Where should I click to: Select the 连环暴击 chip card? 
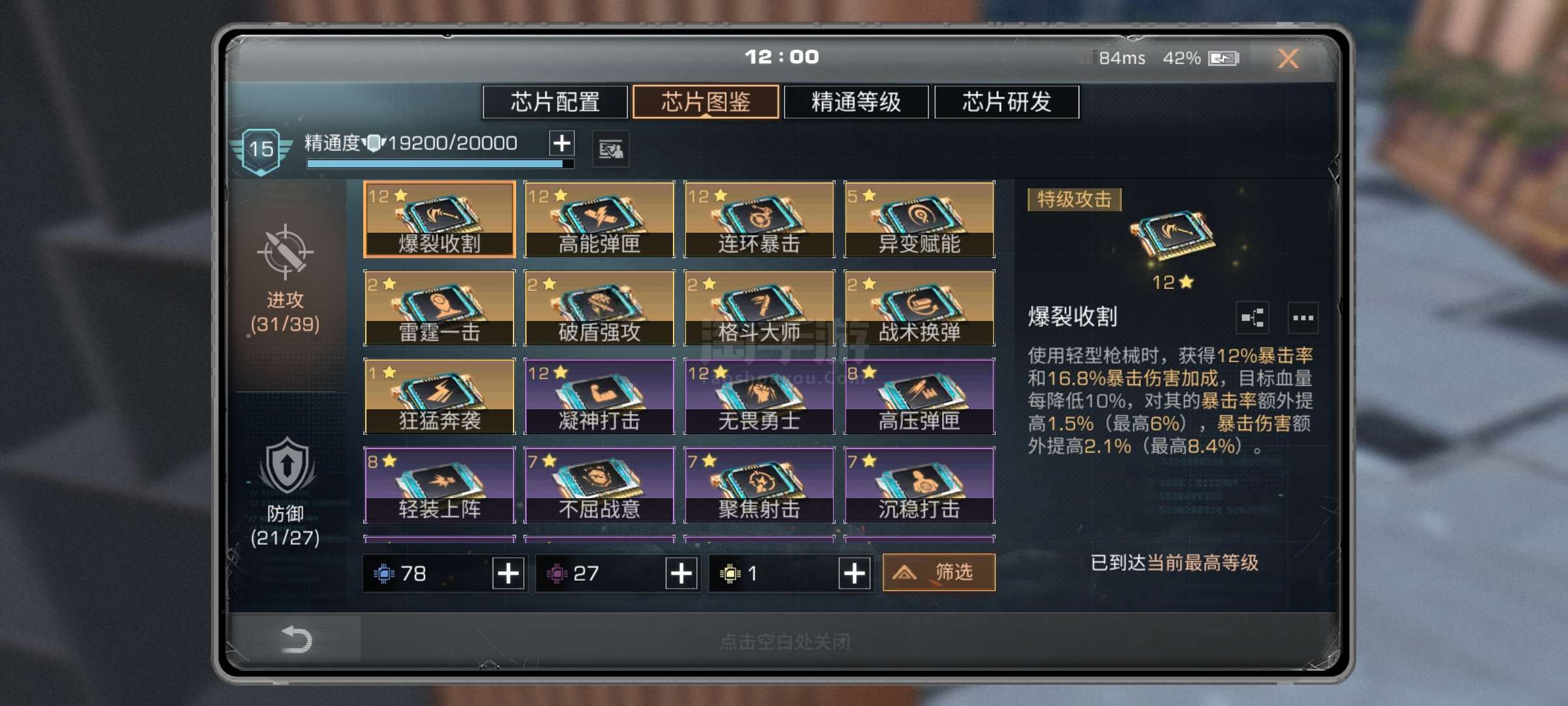pyautogui.click(x=759, y=220)
